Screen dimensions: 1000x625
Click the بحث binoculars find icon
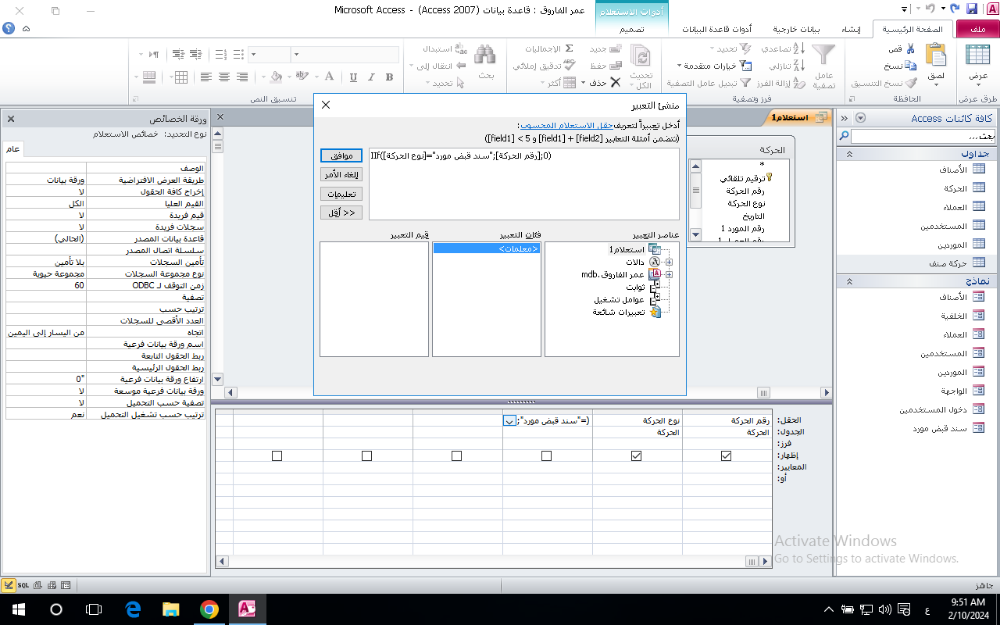pos(485,55)
